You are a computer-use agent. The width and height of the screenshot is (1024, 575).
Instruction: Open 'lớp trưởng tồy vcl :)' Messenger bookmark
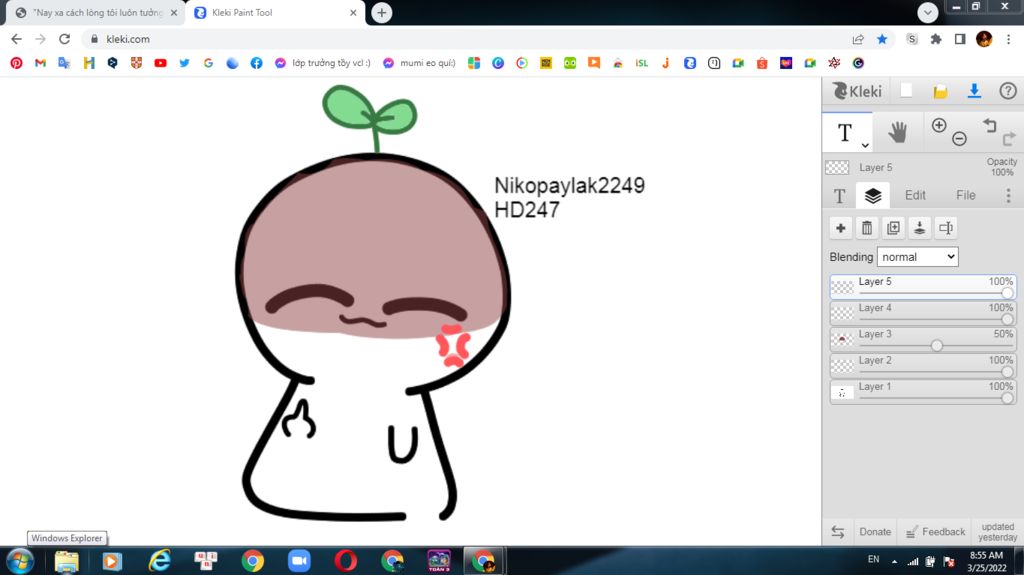pos(322,63)
